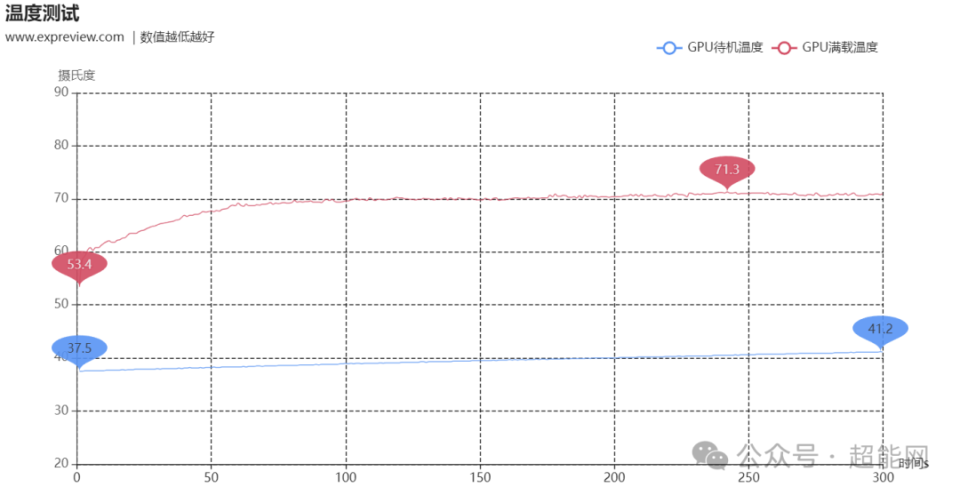Click the 摄氏度 y-axis label

click(x=77, y=75)
